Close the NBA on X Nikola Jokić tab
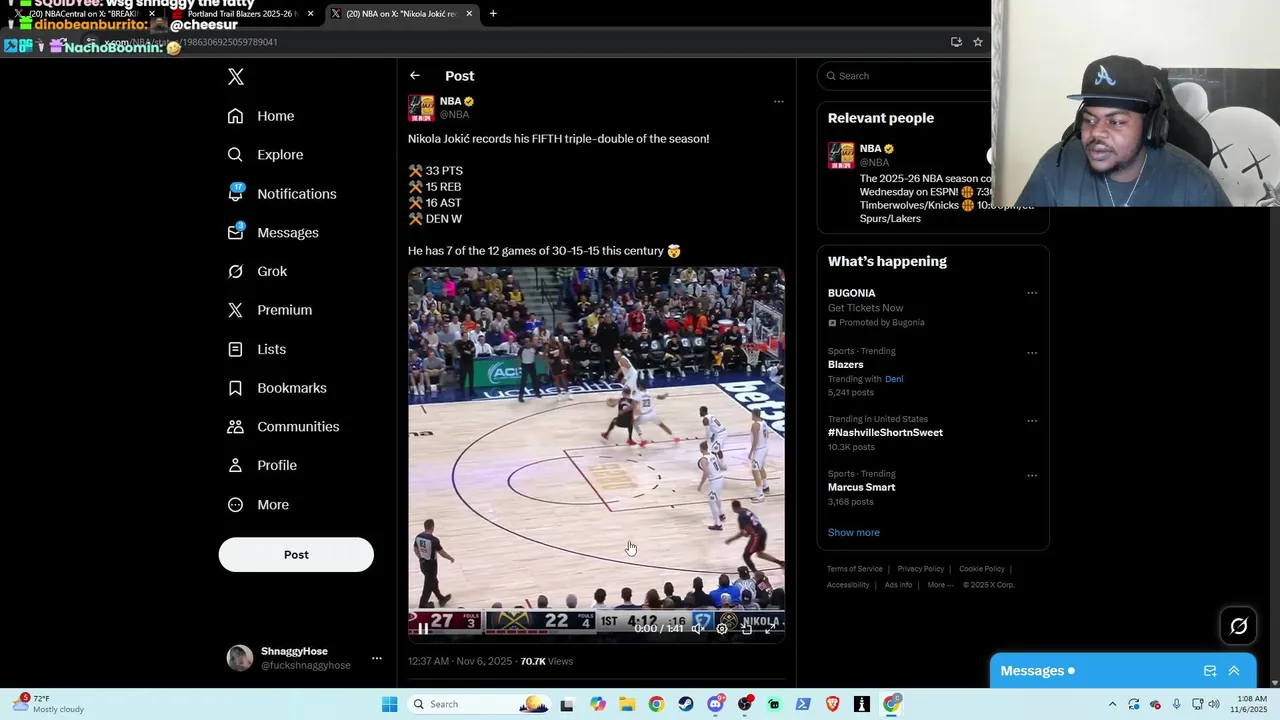 (469, 14)
